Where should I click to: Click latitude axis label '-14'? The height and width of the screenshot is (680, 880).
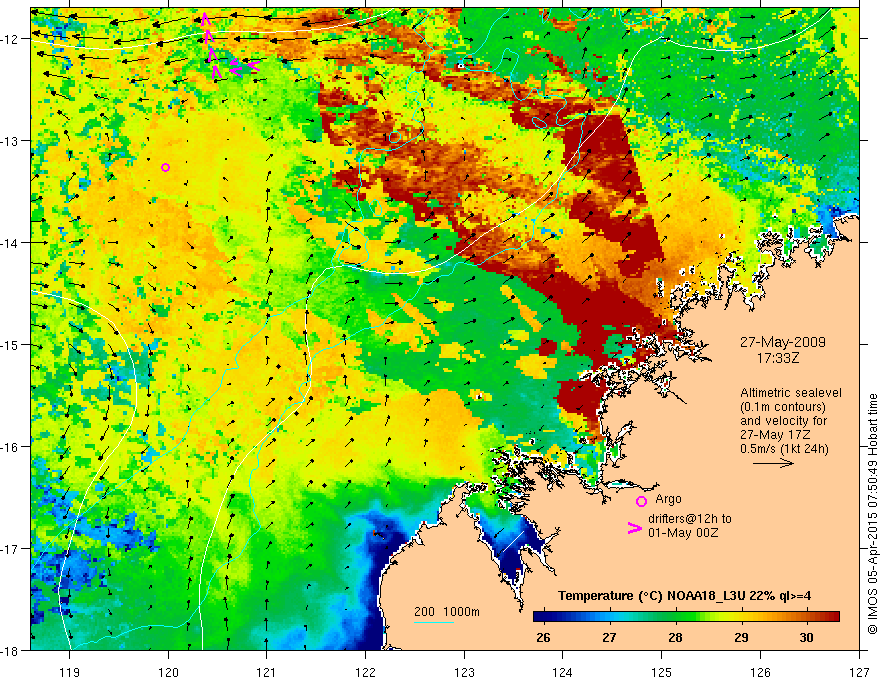pos(10,243)
